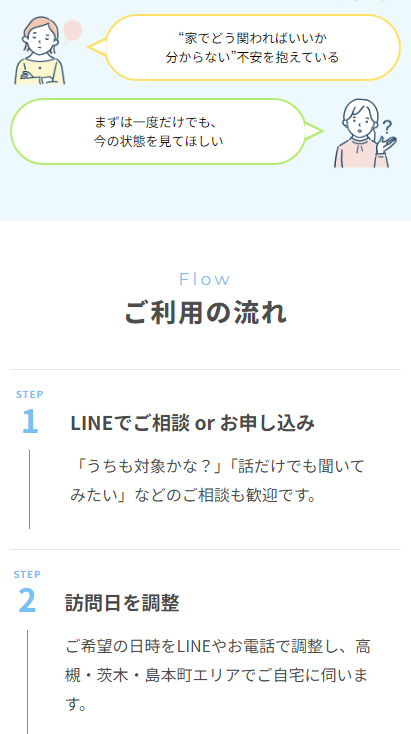The image size is (411, 734).
Task: Click the pink thought bubble above the woman
Action: pyautogui.click(x=72, y=31)
